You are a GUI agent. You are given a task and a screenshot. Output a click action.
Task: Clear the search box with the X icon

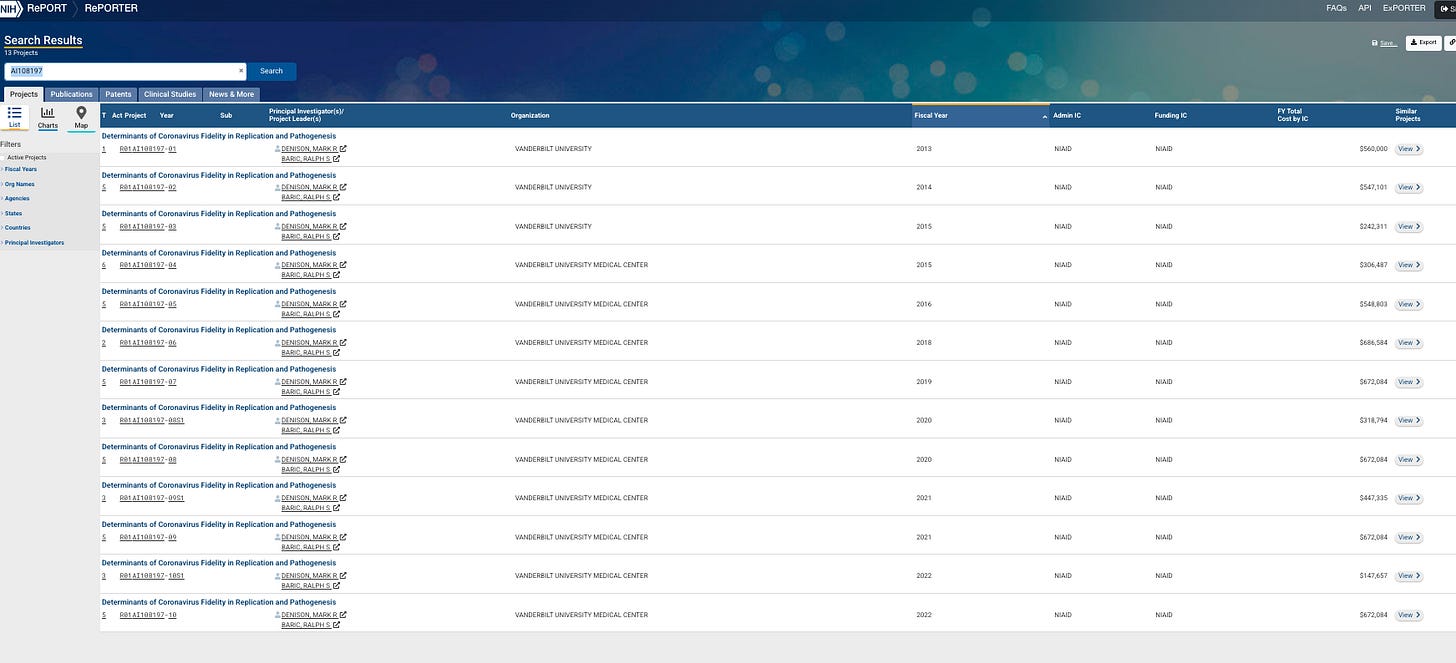[x=240, y=71]
